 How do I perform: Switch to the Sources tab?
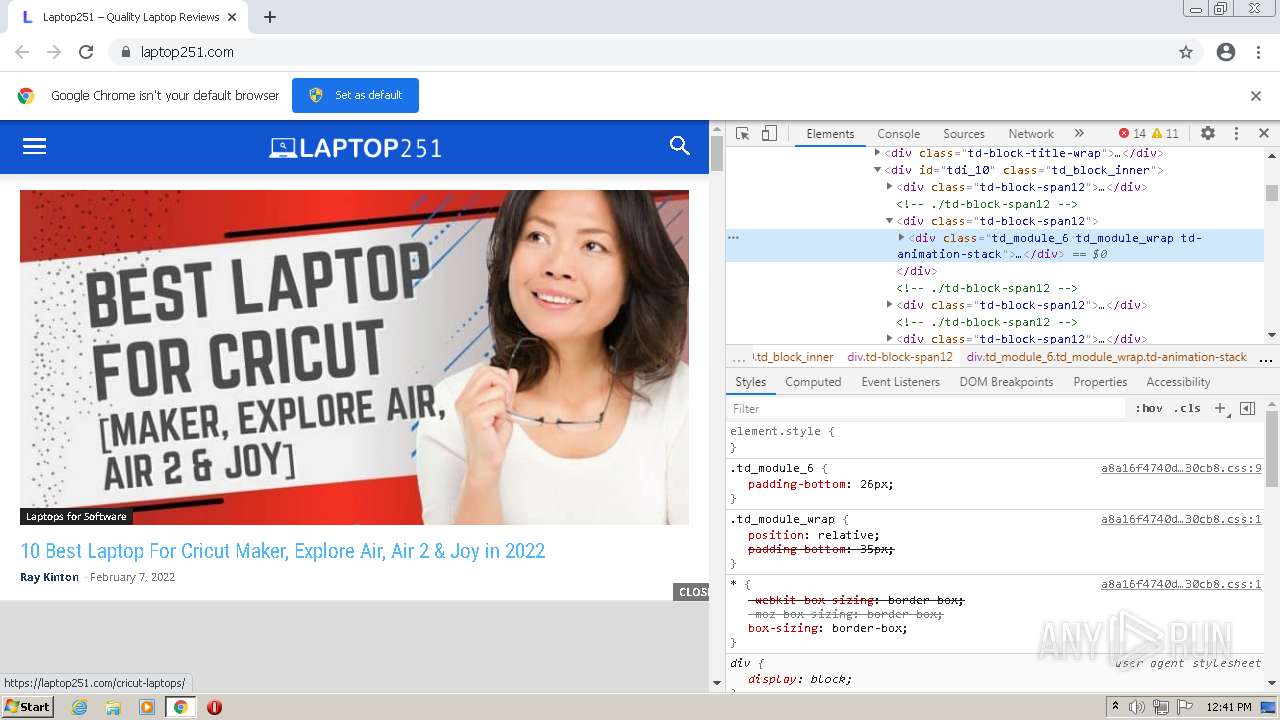coord(964,133)
